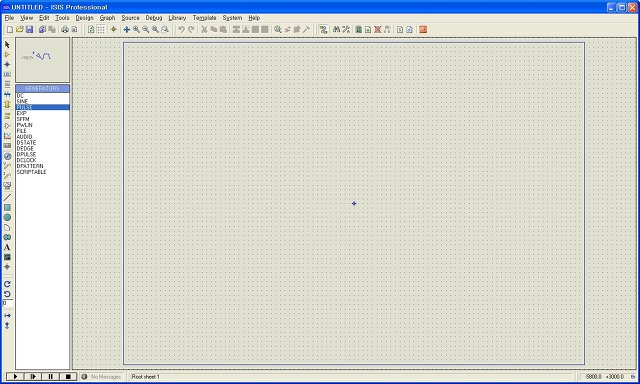Viewport: 640px width, 384px height.
Task: Toggle the wire autorouter icon
Action: [x=323, y=29]
